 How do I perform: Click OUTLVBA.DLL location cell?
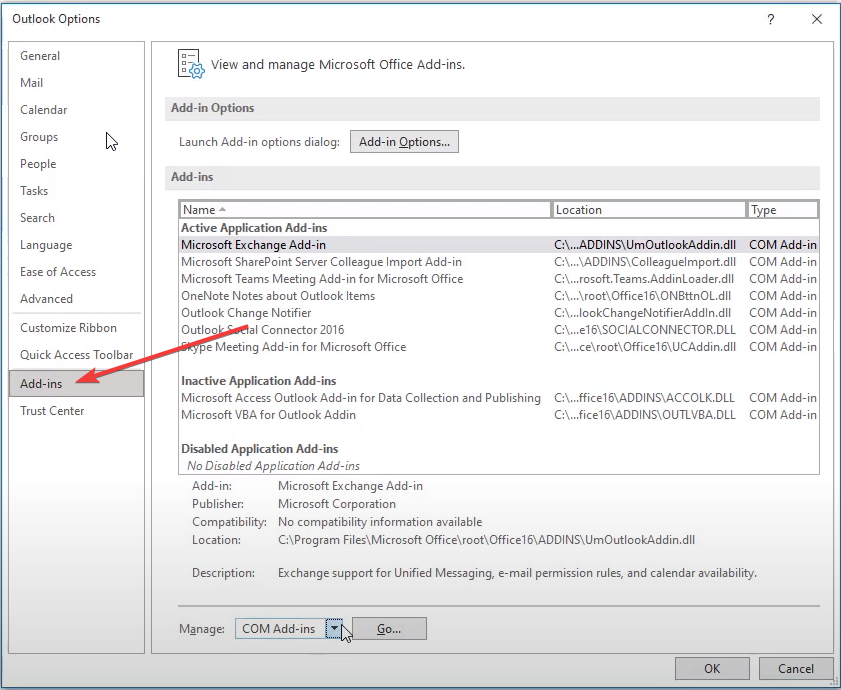click(x=644, y=415)
